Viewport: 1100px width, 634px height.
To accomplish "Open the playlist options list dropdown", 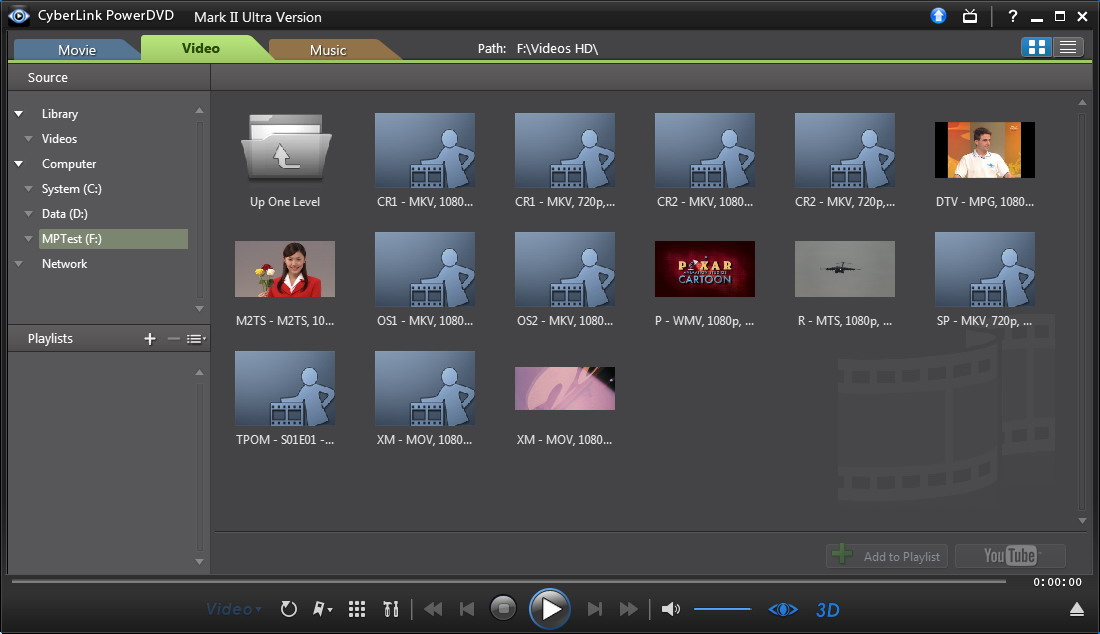I will (x=196, y=339).
